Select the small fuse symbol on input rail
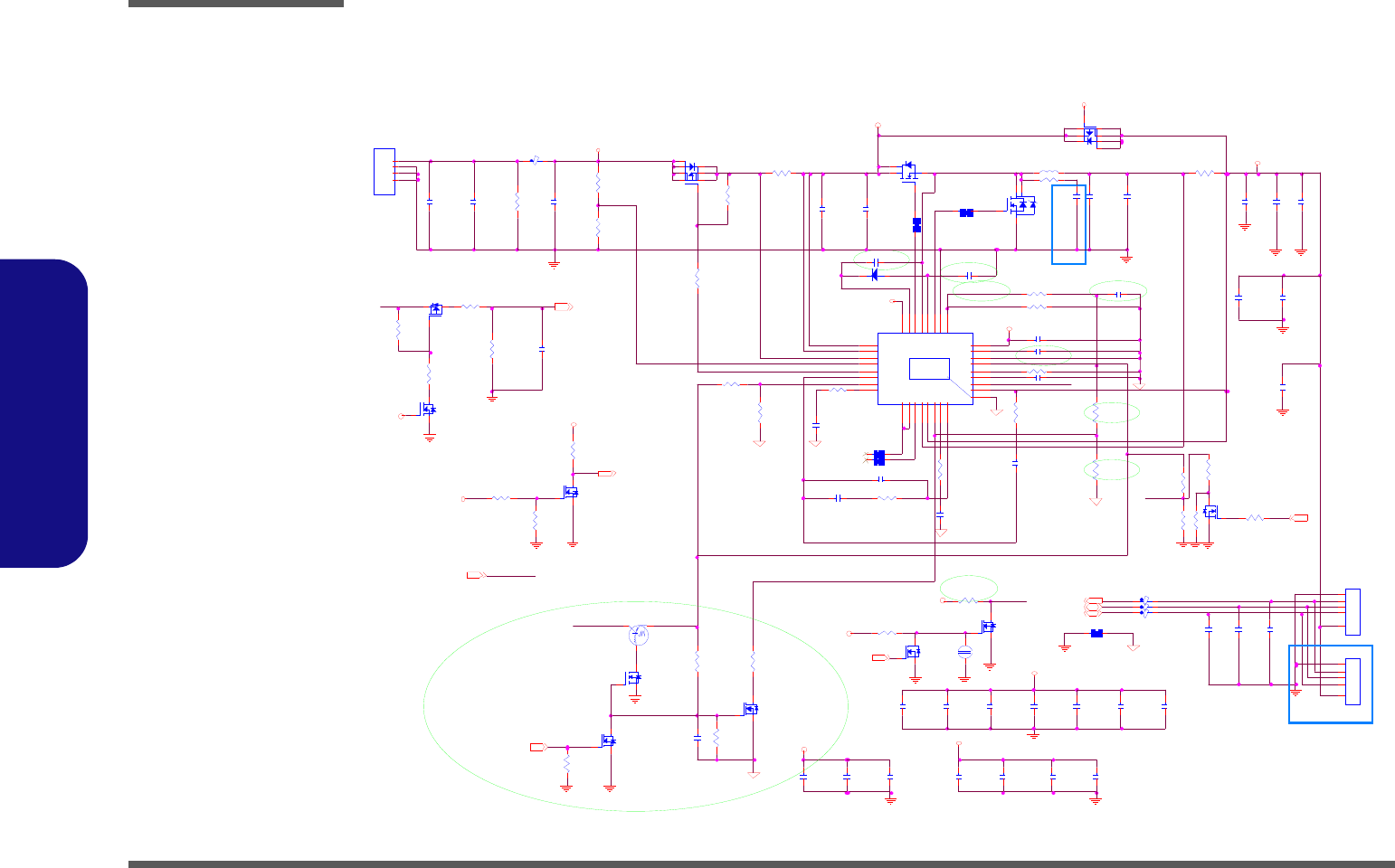The width and height of the screenshot is (1395, 868). click(x=535, y=161)
